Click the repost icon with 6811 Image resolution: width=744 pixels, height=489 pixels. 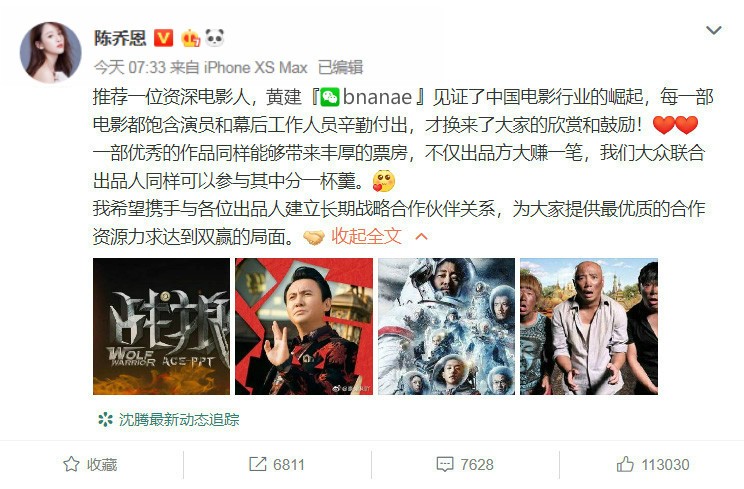click(277, 464)
